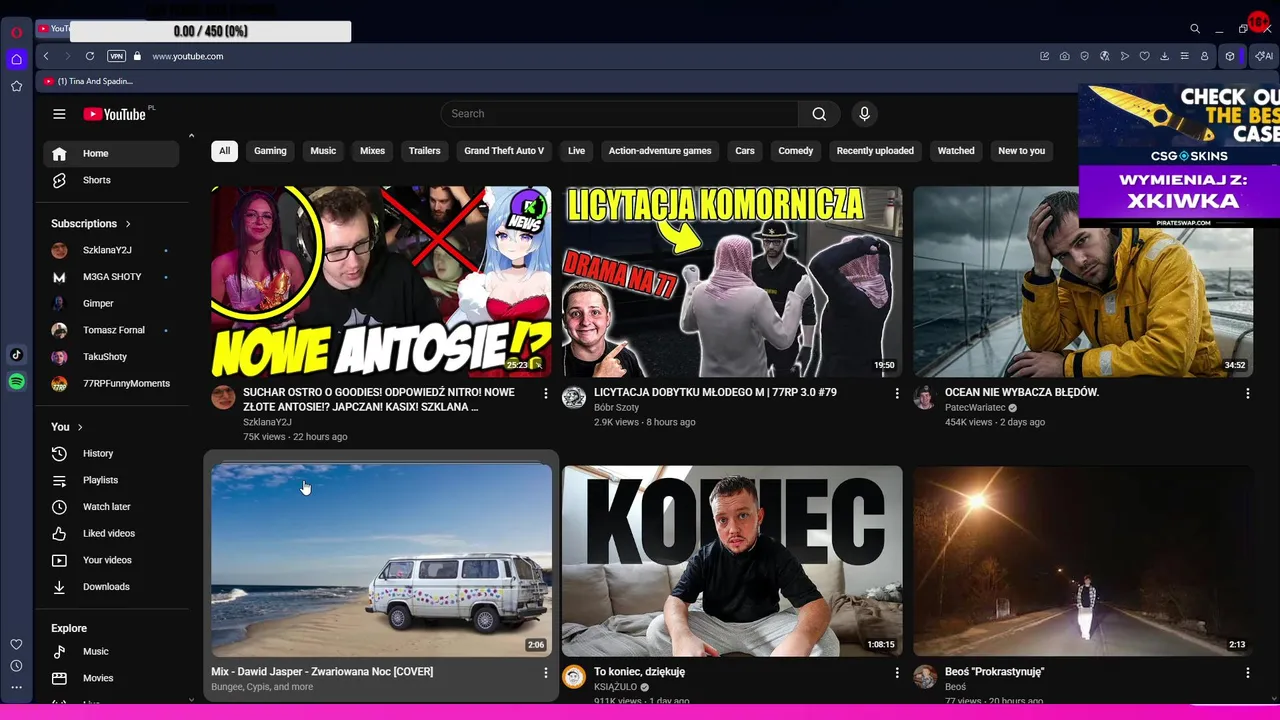The height and width of the screenshot is (720, 1280).
Task: Open the YouTube hamburger guide menu
Action: (x=59, y=114)
